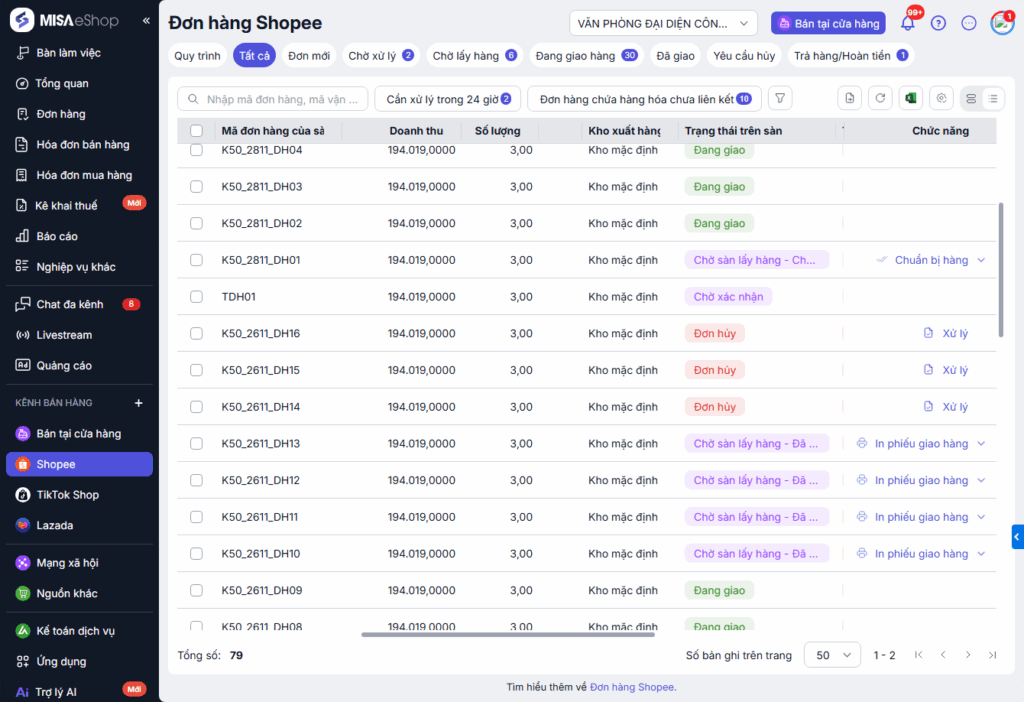Expand the records per page dropdown

pos(832,655)
